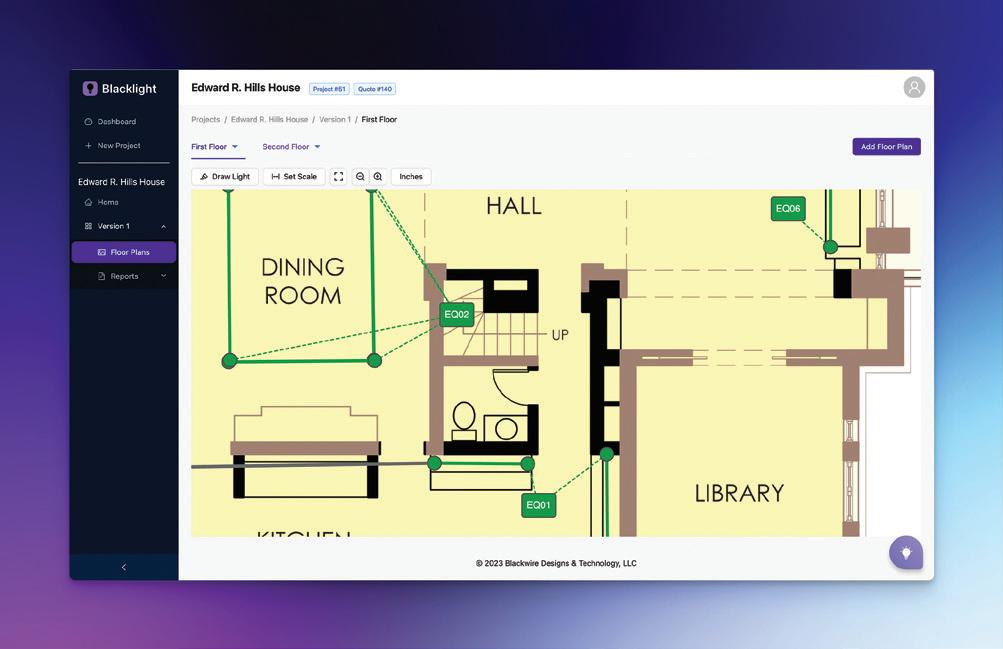
Task: Switch to the First Floor tab
Action: 209,147
